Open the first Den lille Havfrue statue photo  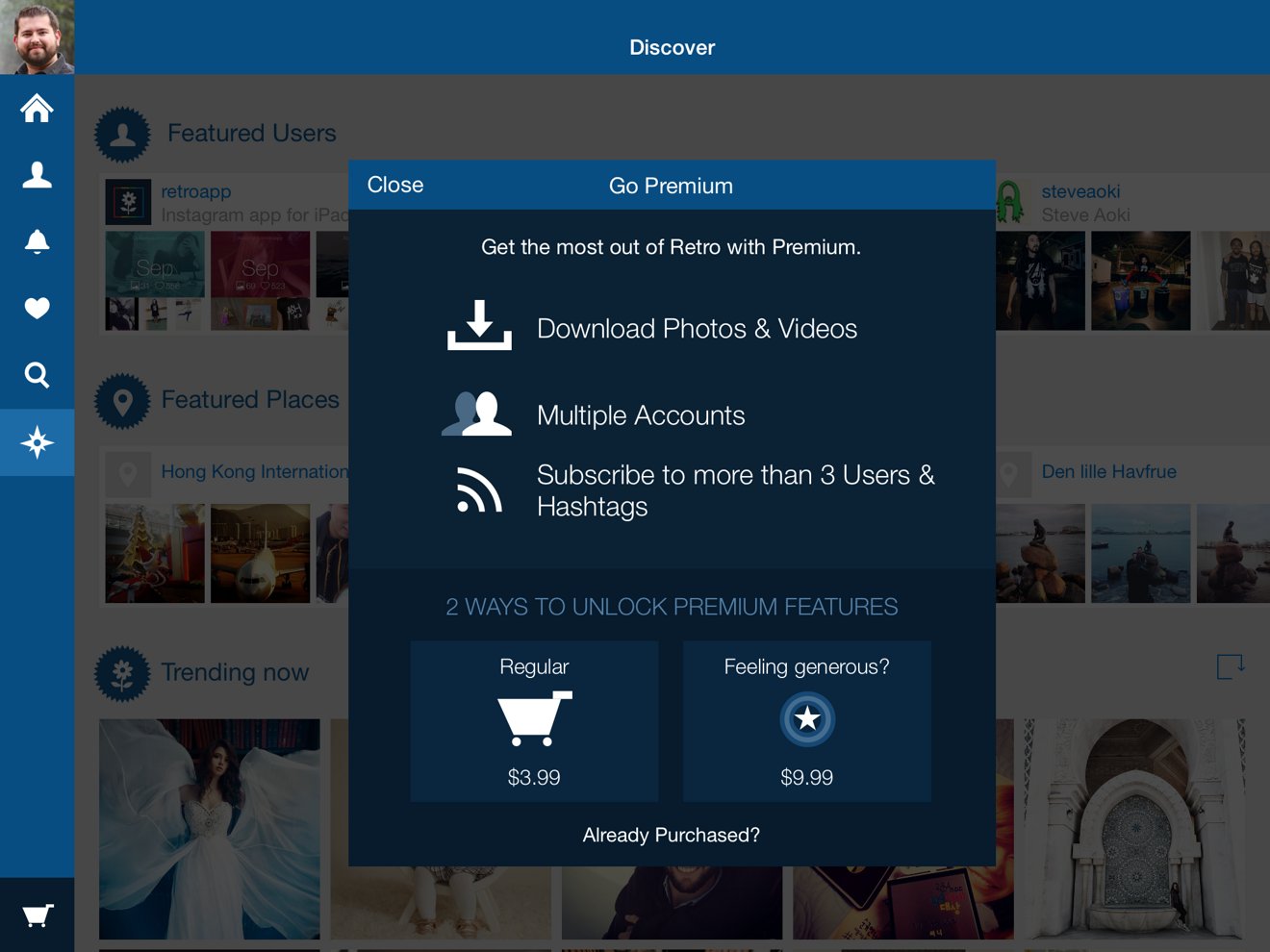[x=1040, y=553]
